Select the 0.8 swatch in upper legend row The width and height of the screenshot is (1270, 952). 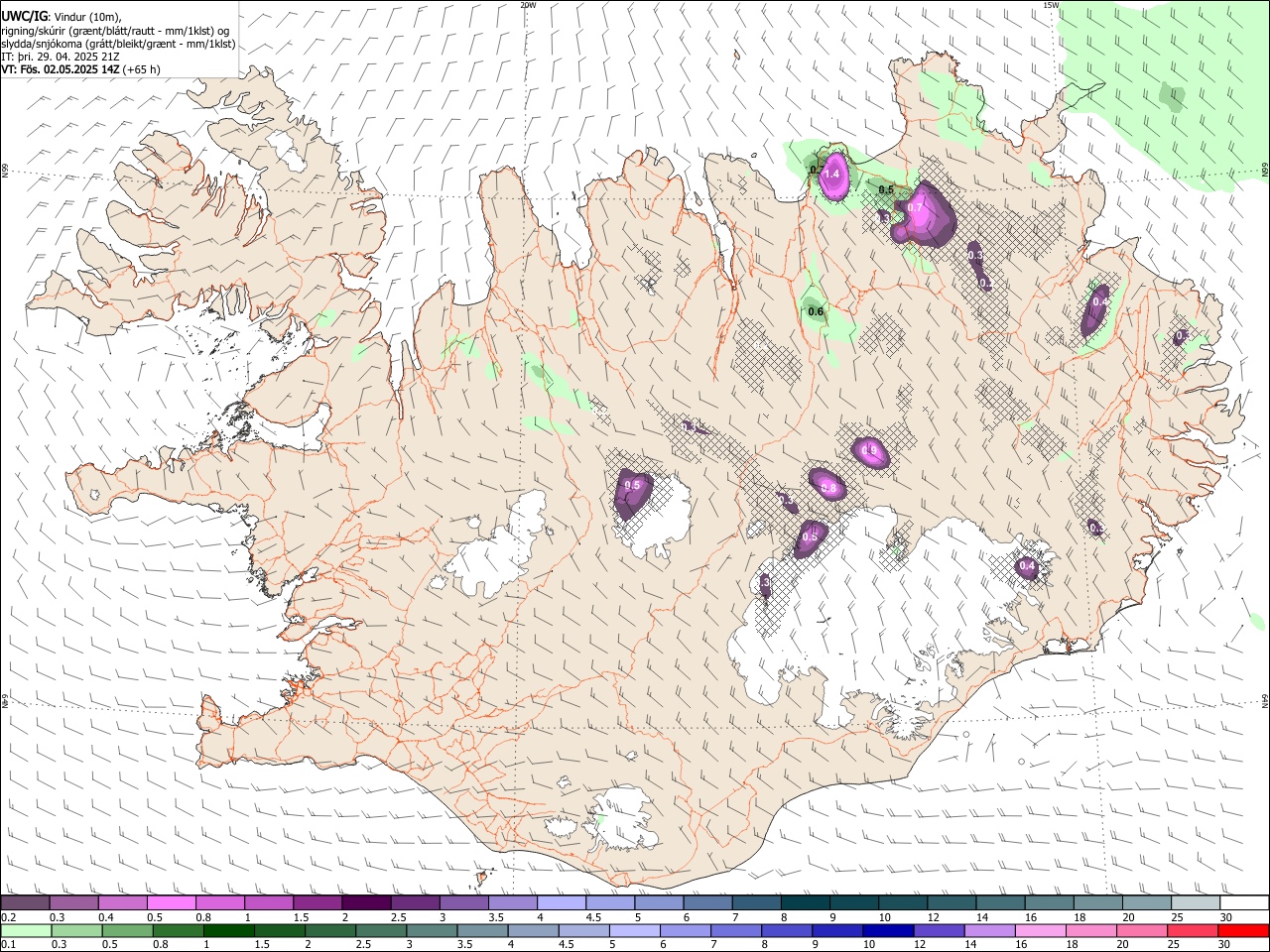click(x=219, y=902)
